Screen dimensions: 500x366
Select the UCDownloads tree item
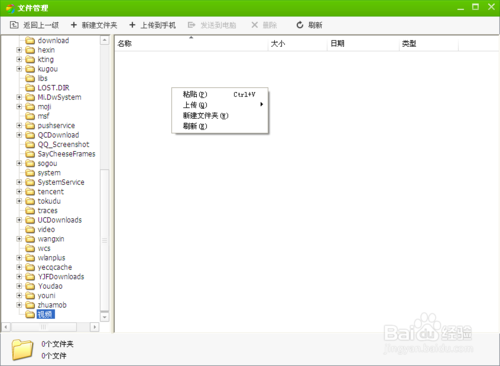coord(60,220)
